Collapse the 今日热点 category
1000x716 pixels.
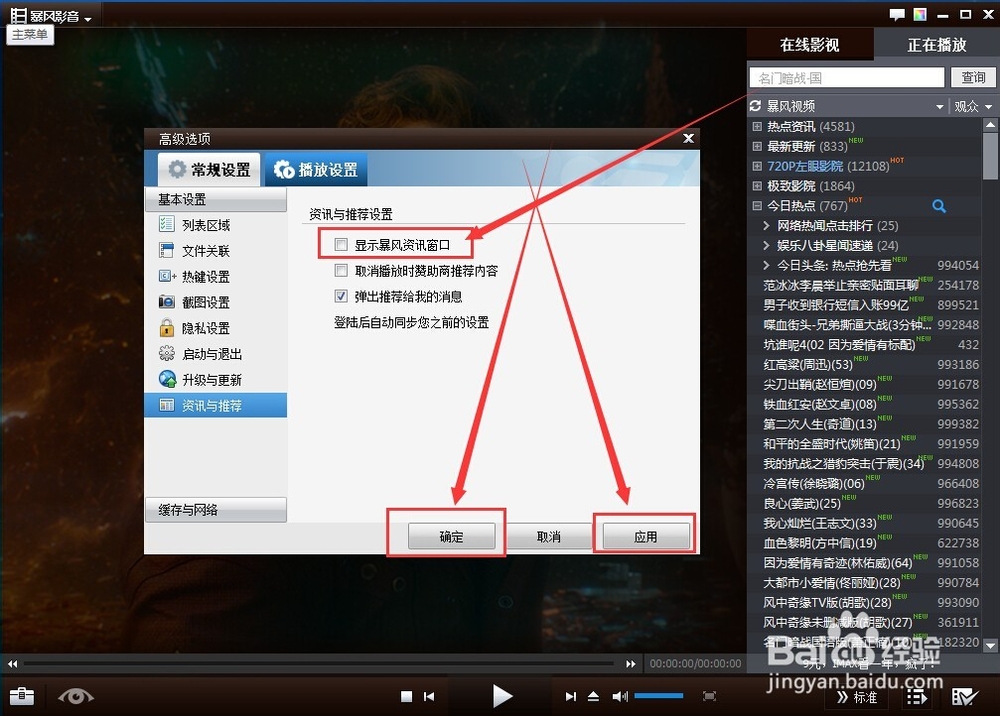[x=757, y=205]
